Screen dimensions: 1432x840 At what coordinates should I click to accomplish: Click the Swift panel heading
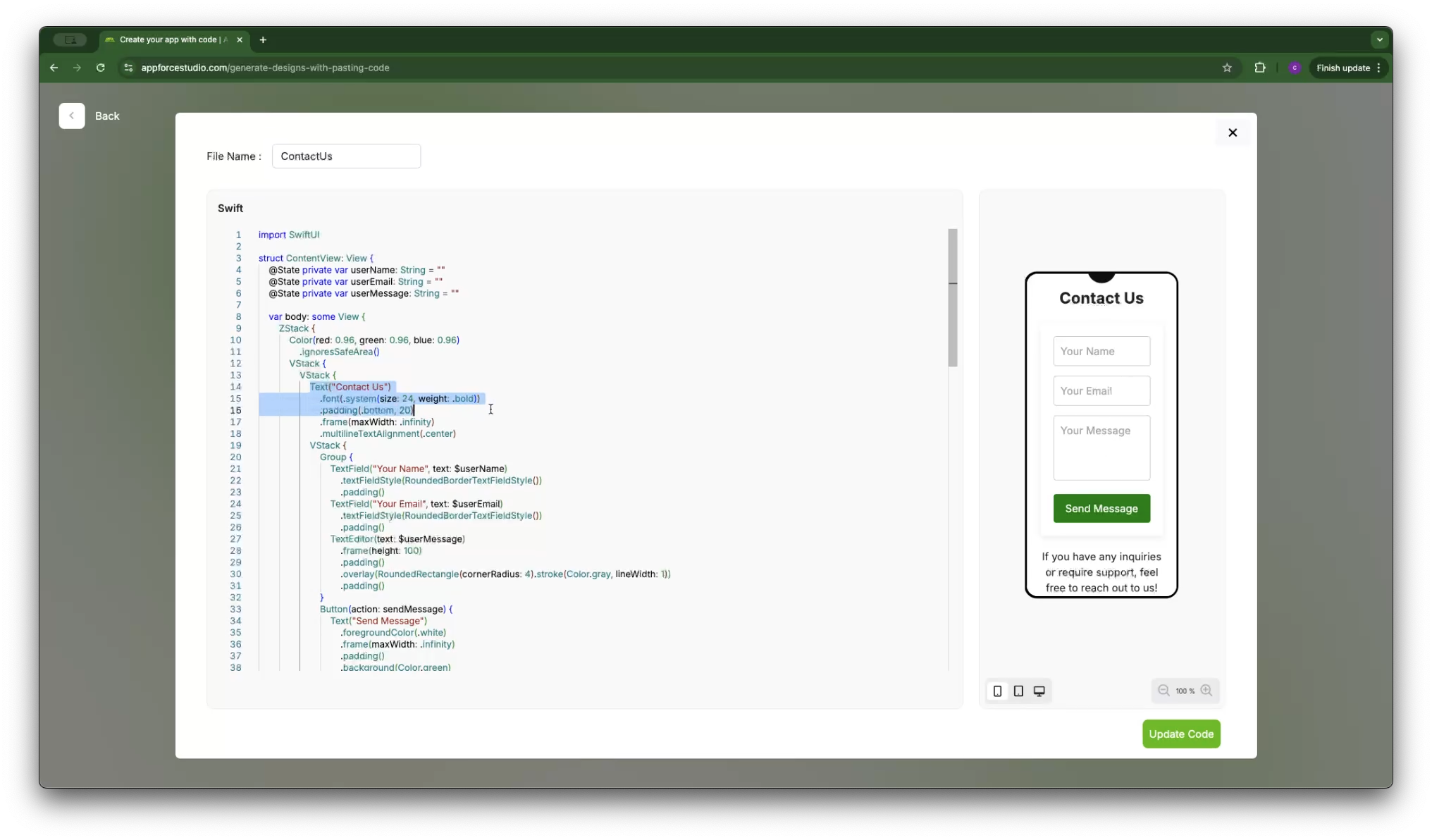click(230, 208)
